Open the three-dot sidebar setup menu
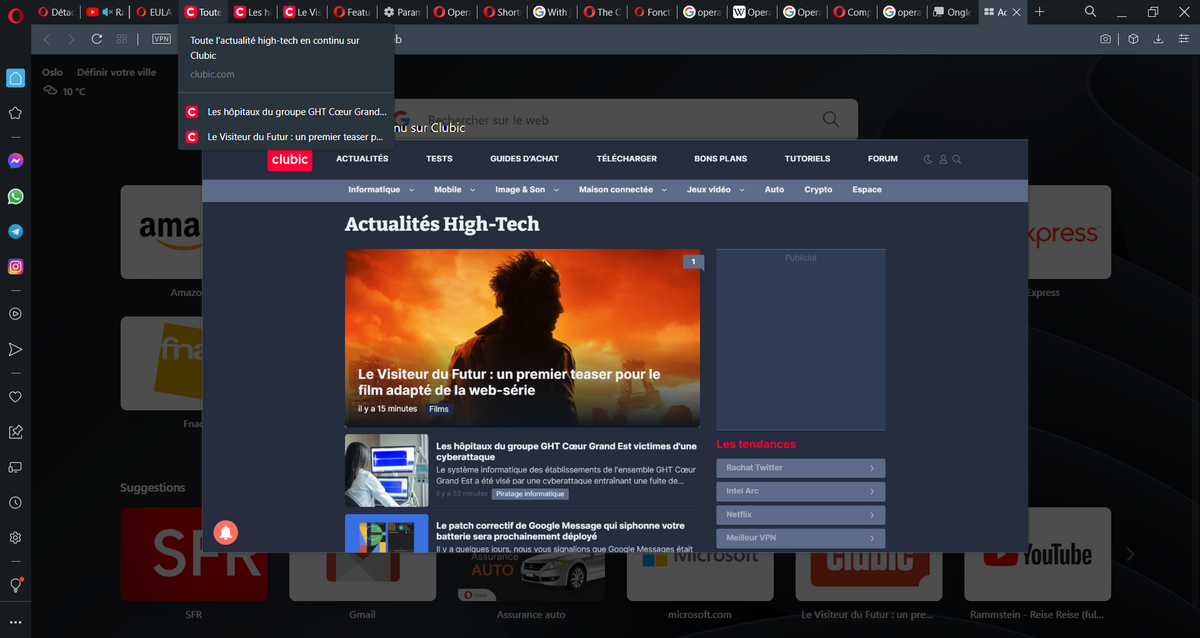 (15, 622)
